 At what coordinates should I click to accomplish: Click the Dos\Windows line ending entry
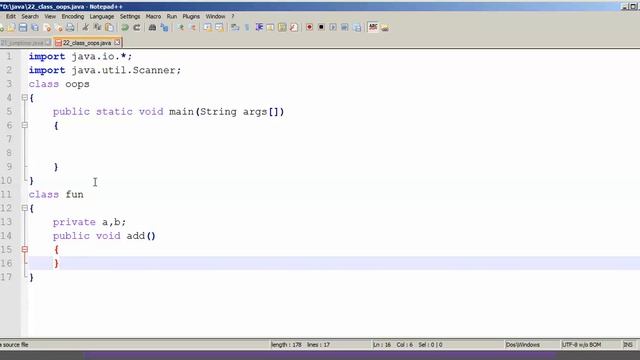tap(522, 345)
